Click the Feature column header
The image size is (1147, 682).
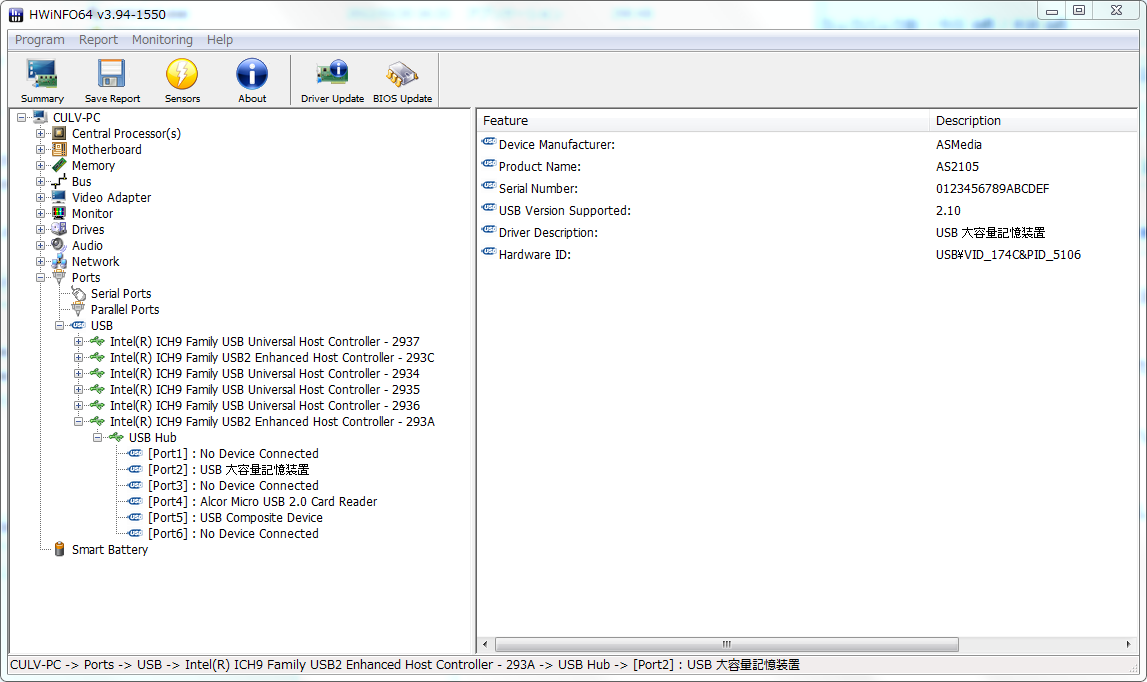click(x=703, y=121)
